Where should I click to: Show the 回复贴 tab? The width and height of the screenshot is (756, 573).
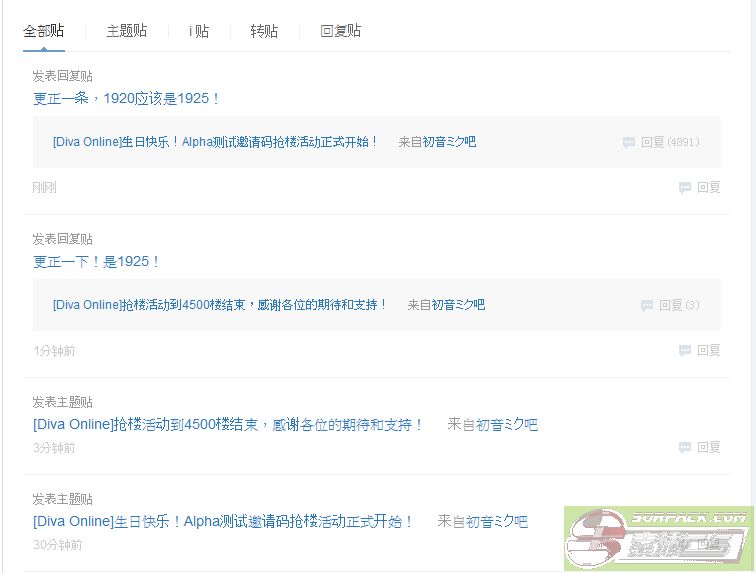click(x=340, y=31)
